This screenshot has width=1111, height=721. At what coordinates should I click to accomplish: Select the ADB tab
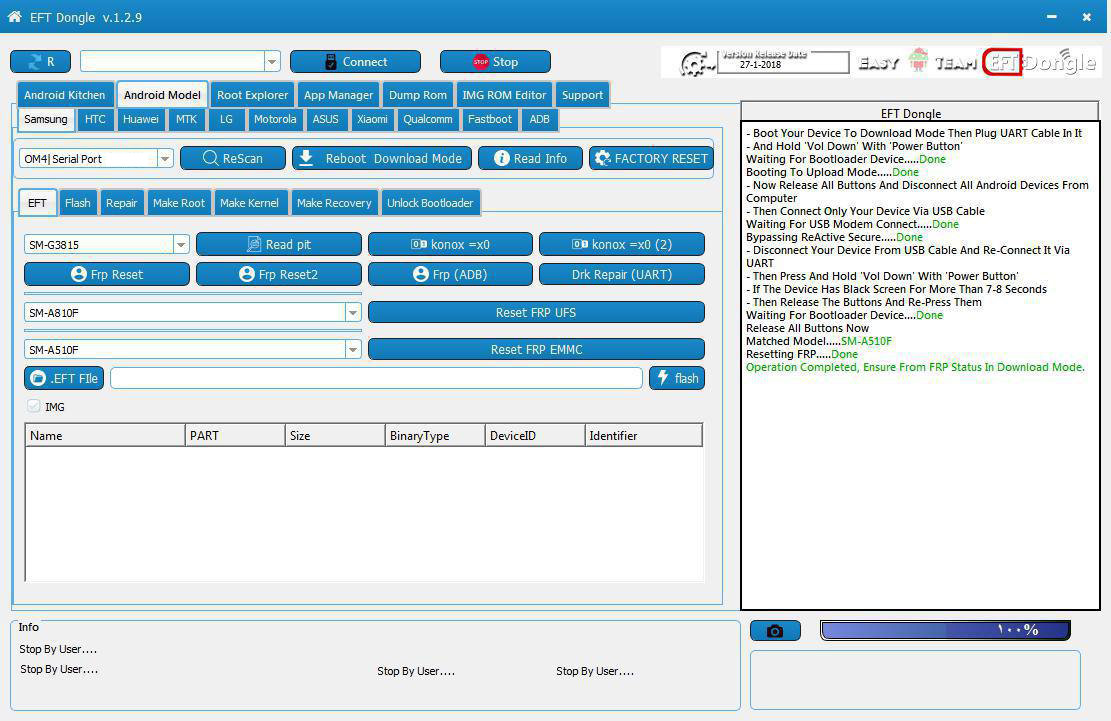click(x=539, y=119)
